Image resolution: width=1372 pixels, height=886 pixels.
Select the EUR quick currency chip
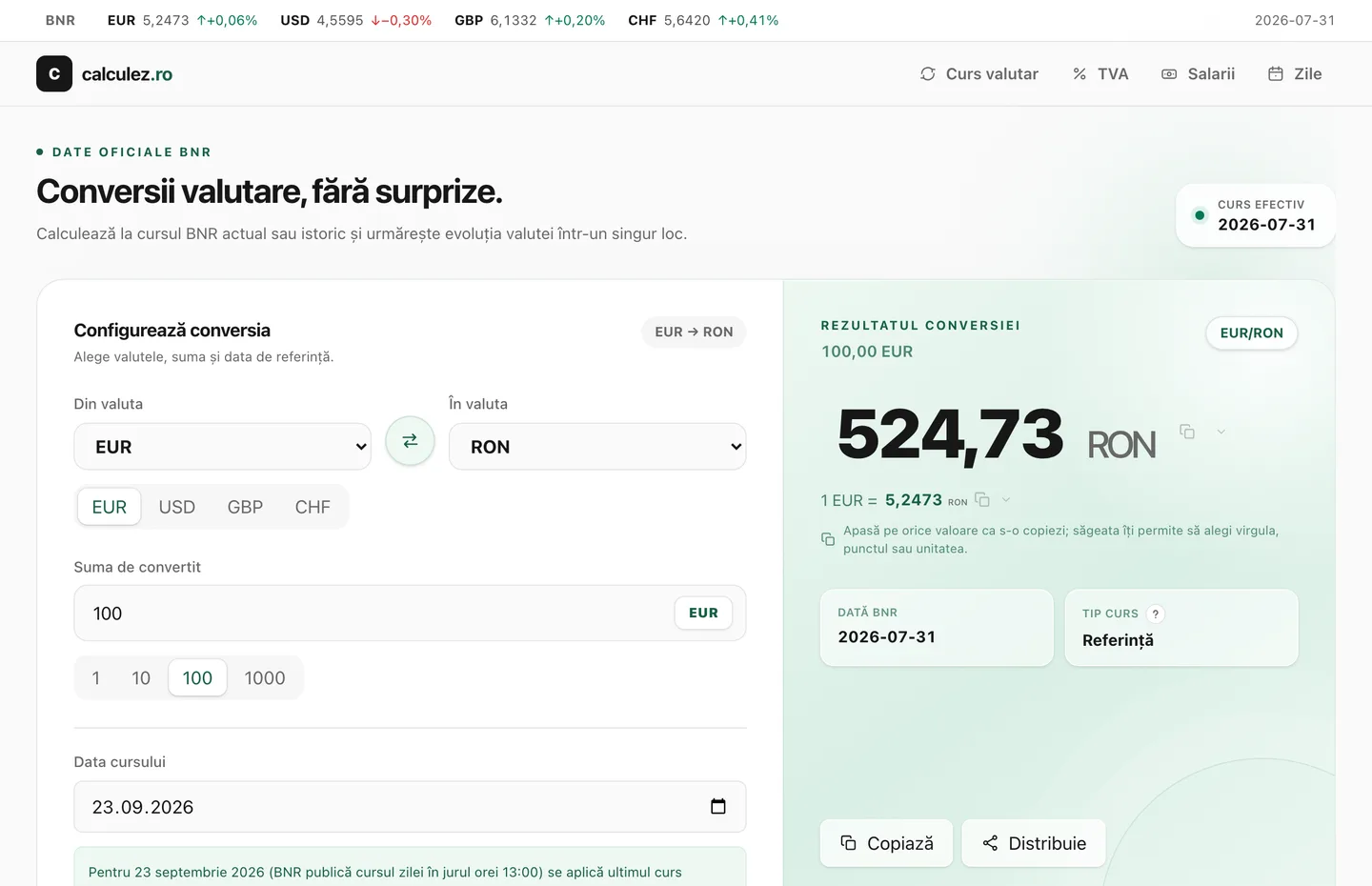click(109, 507)
